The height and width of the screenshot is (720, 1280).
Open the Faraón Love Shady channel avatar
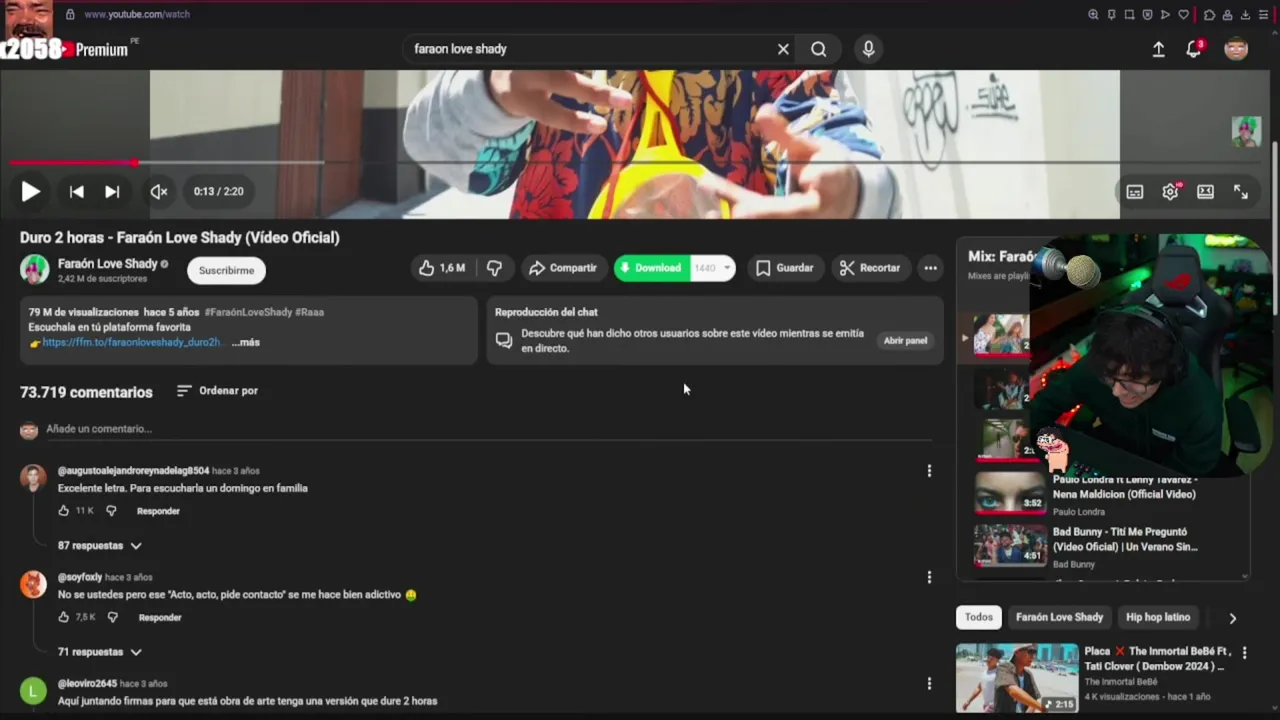click(34, 269)
